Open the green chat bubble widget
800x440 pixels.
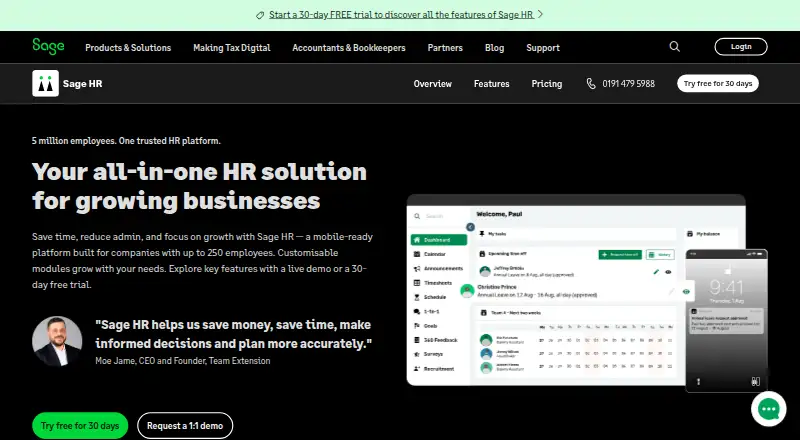click(x=768, y=409)
